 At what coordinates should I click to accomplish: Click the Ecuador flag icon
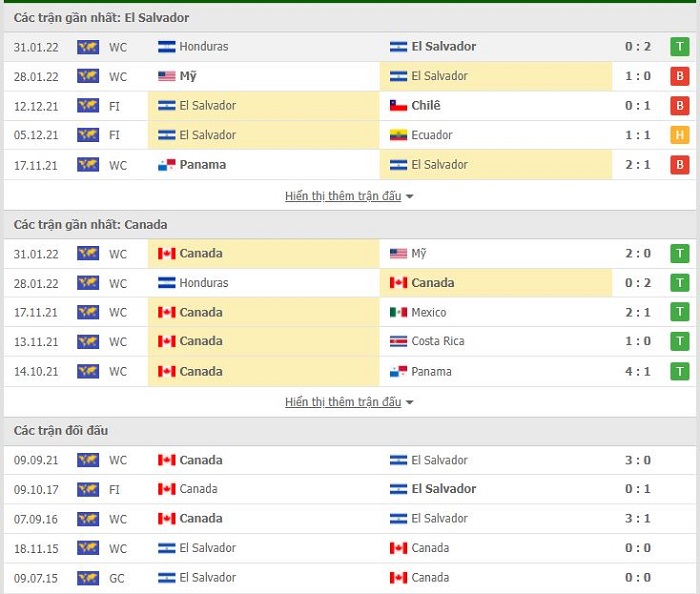pos(398,135)
